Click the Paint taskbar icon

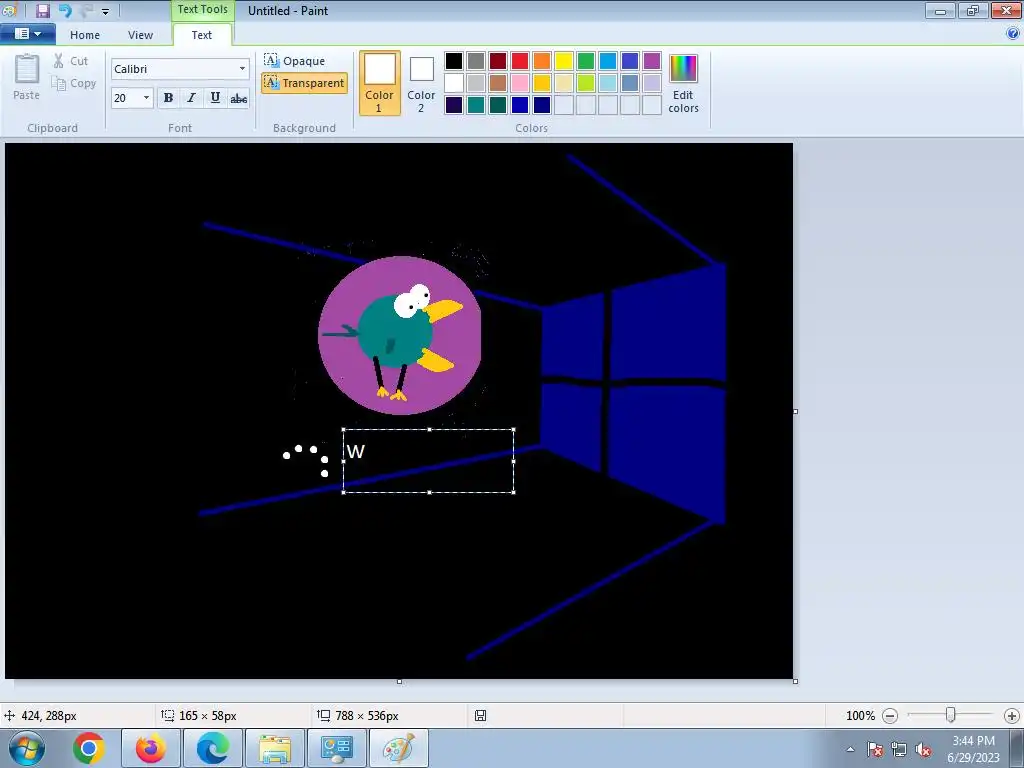(x=399, y=748)
